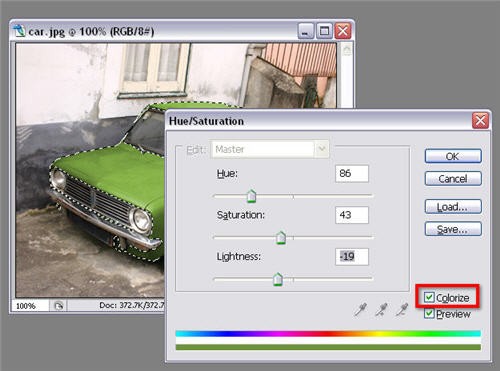Click the car.jpg @ 100% (RGB/8#) title text
The width and height of the screenshot is (500, 371).
91,31
